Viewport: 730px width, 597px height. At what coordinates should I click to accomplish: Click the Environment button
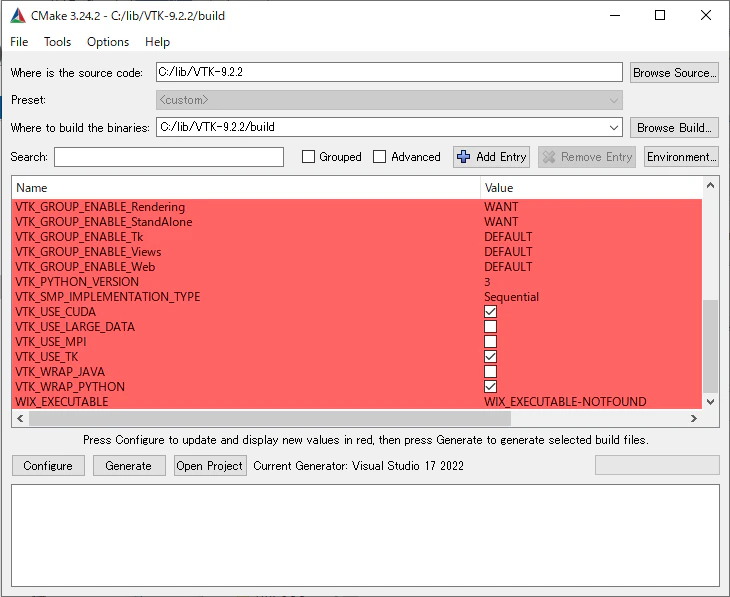point(681,157)
